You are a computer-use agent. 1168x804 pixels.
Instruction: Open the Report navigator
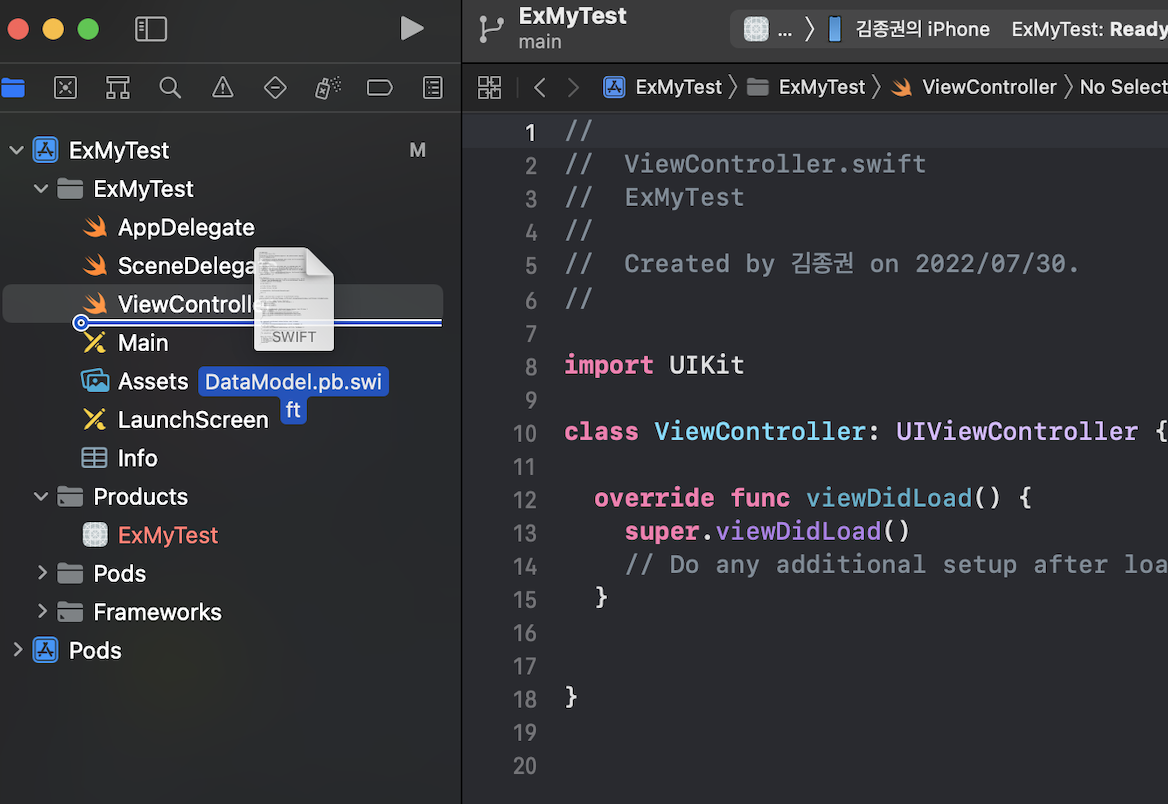click(433, 88)
